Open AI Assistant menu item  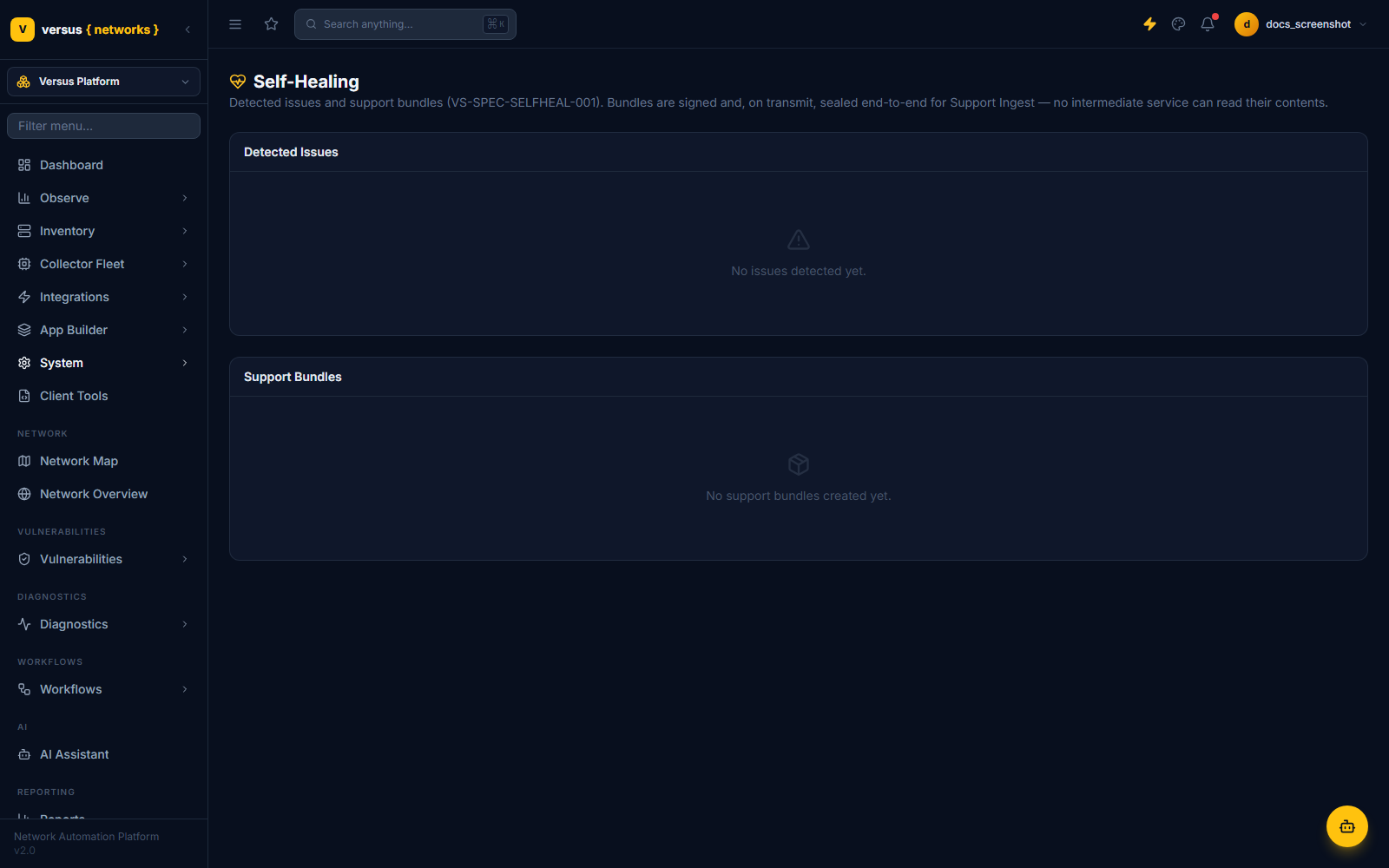tap(103, 754)
